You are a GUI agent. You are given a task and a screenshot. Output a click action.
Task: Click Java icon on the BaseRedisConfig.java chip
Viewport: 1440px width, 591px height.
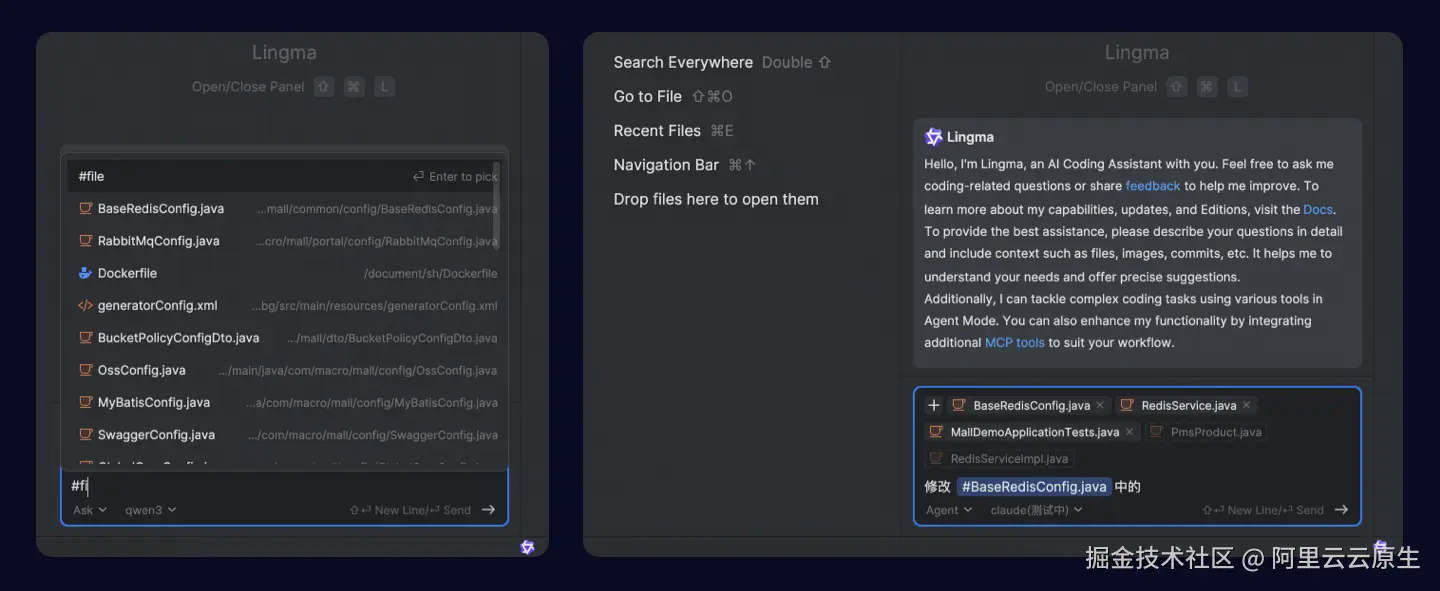[959, 405]
